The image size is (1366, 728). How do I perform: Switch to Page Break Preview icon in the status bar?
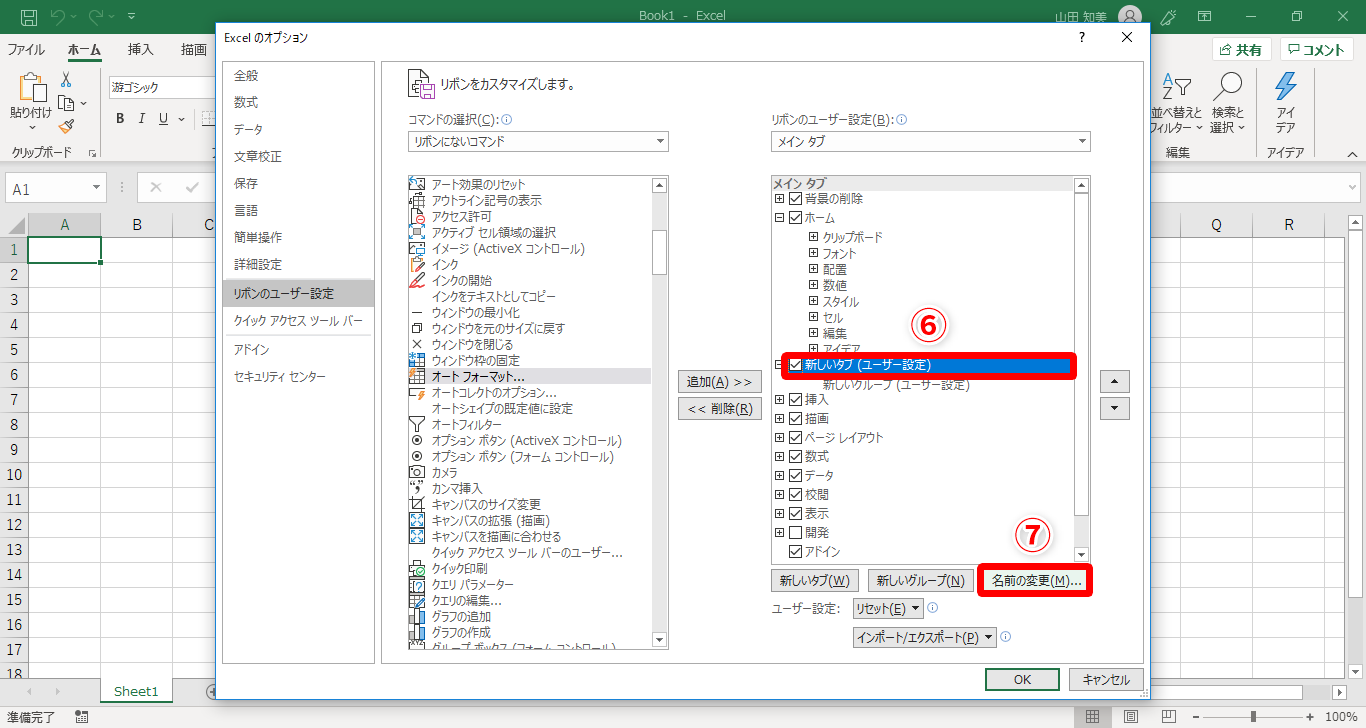(x=1168, y=717)
